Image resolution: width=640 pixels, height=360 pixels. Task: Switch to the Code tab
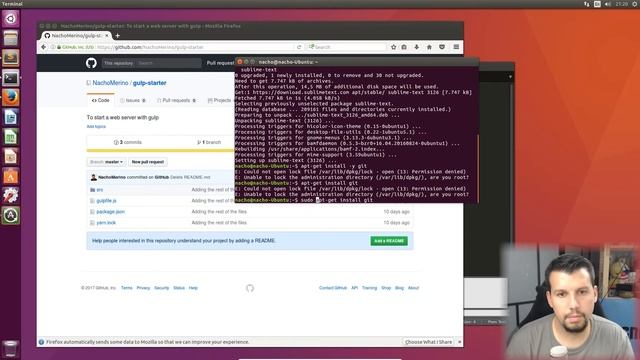tap(100, 100)
